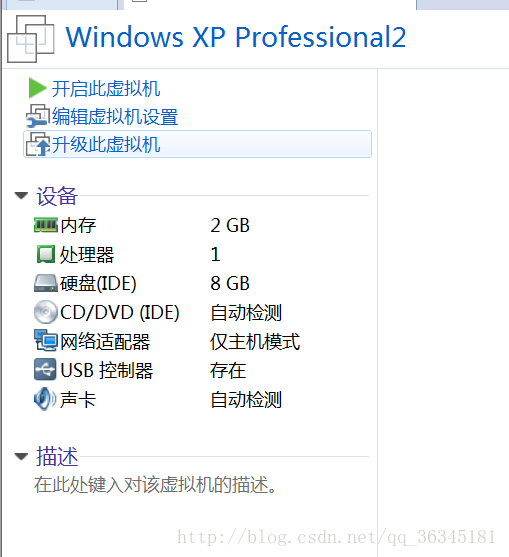
Task: Click the 2 GB memory value
Action: coord(230,225)
